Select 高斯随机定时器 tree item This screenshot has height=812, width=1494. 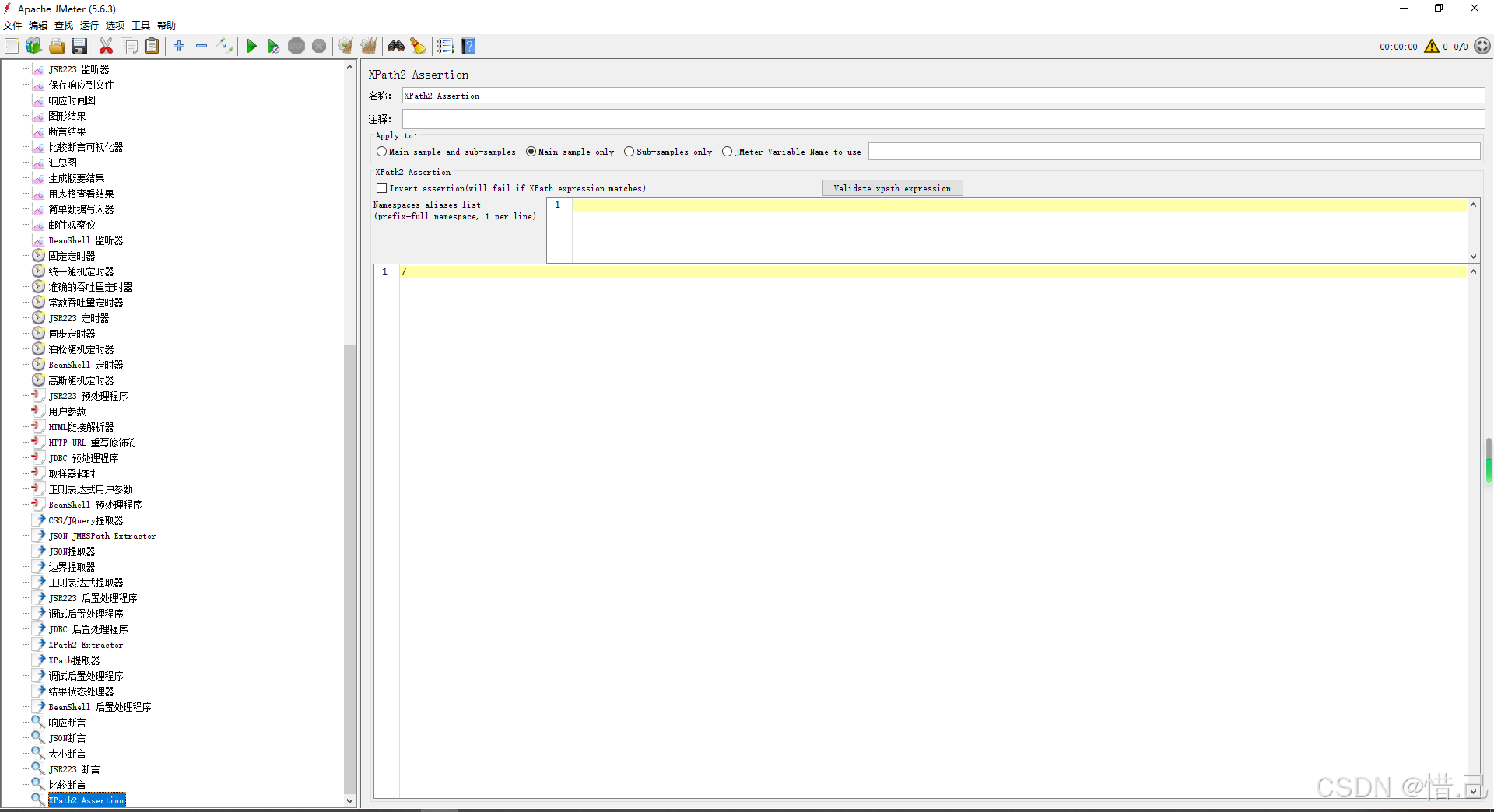81,380
